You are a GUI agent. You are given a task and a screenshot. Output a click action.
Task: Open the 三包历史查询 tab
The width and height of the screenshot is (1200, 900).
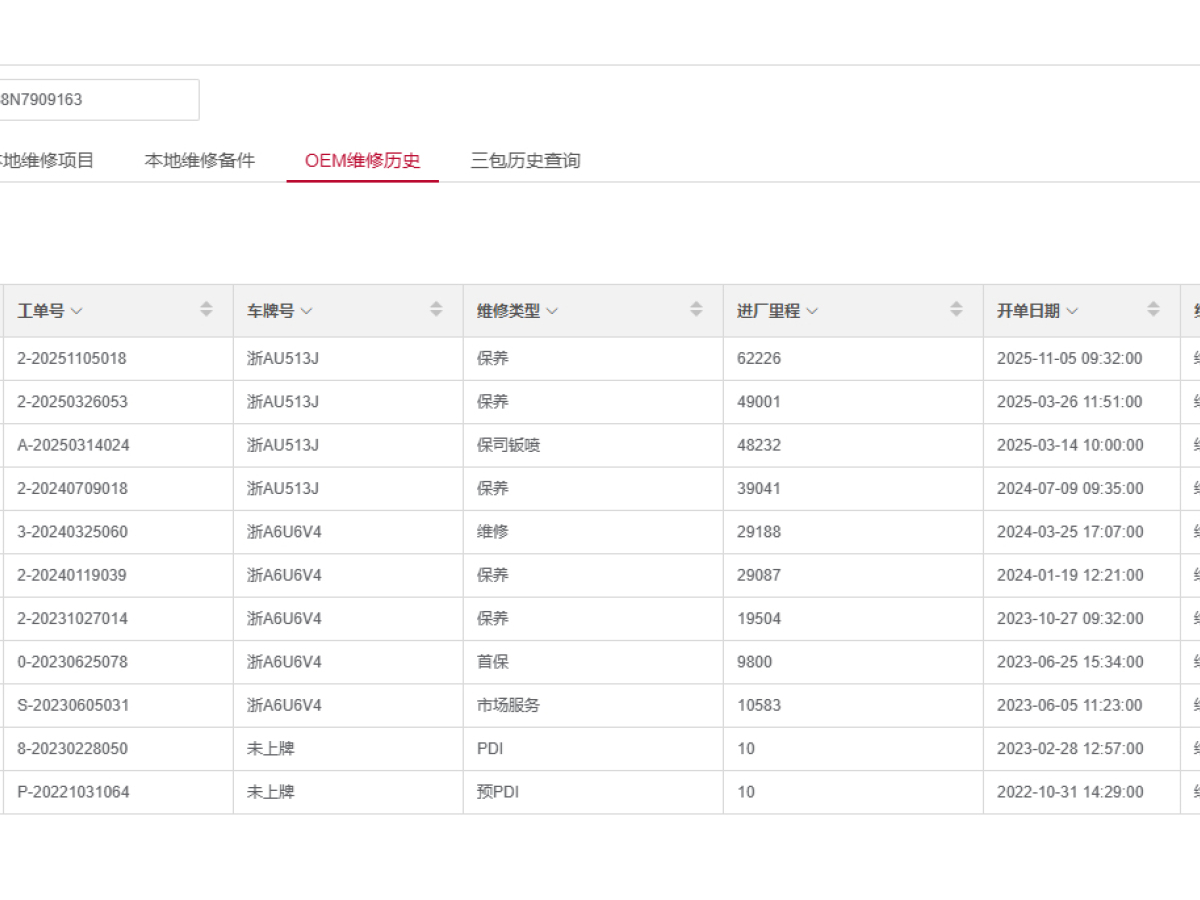pos(525,161)
